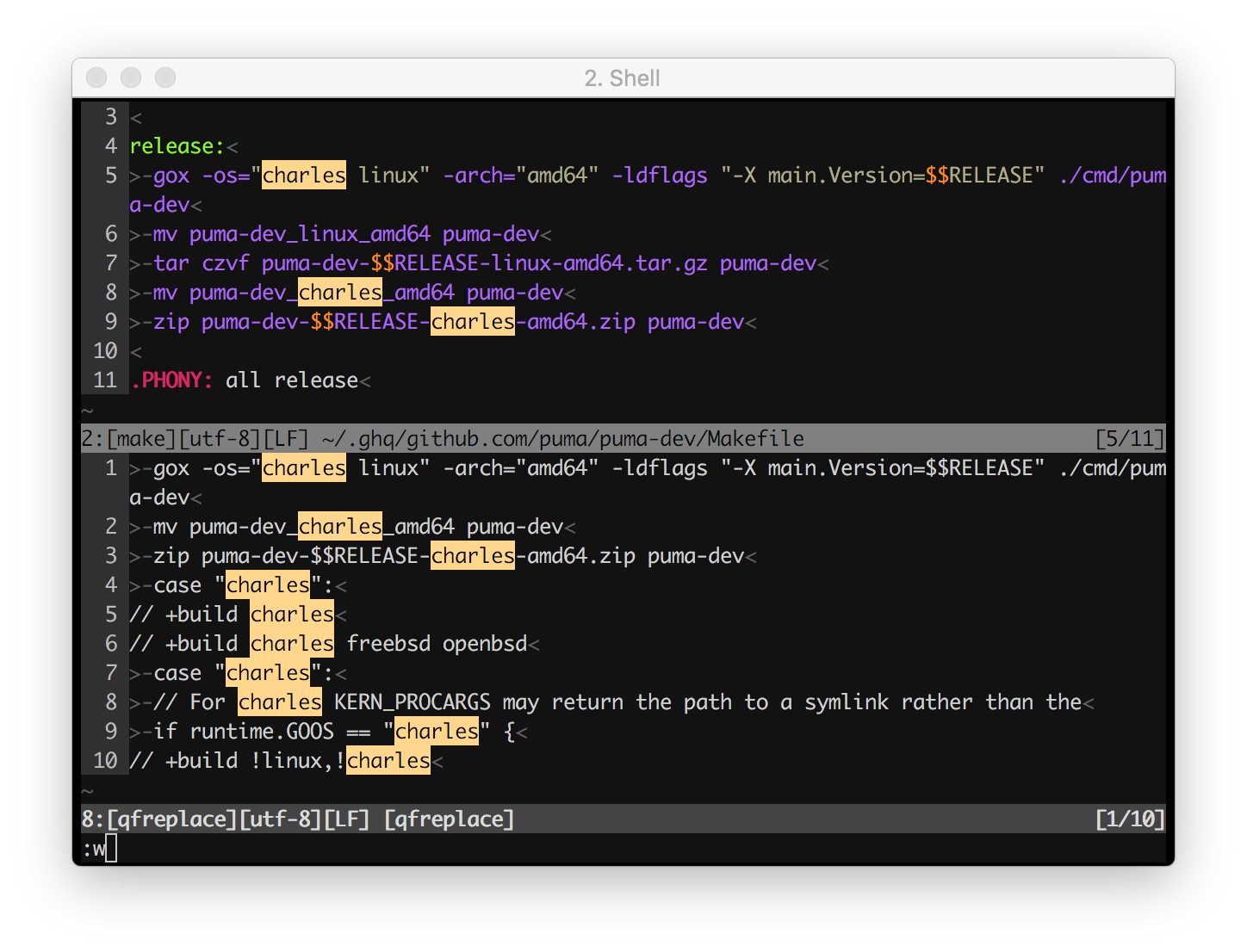1247x952 pixels.
Task: Click highlighted 'charles' in the -os= gox line of Makefile
Action: pyautogui.click(x=304, y=176)
